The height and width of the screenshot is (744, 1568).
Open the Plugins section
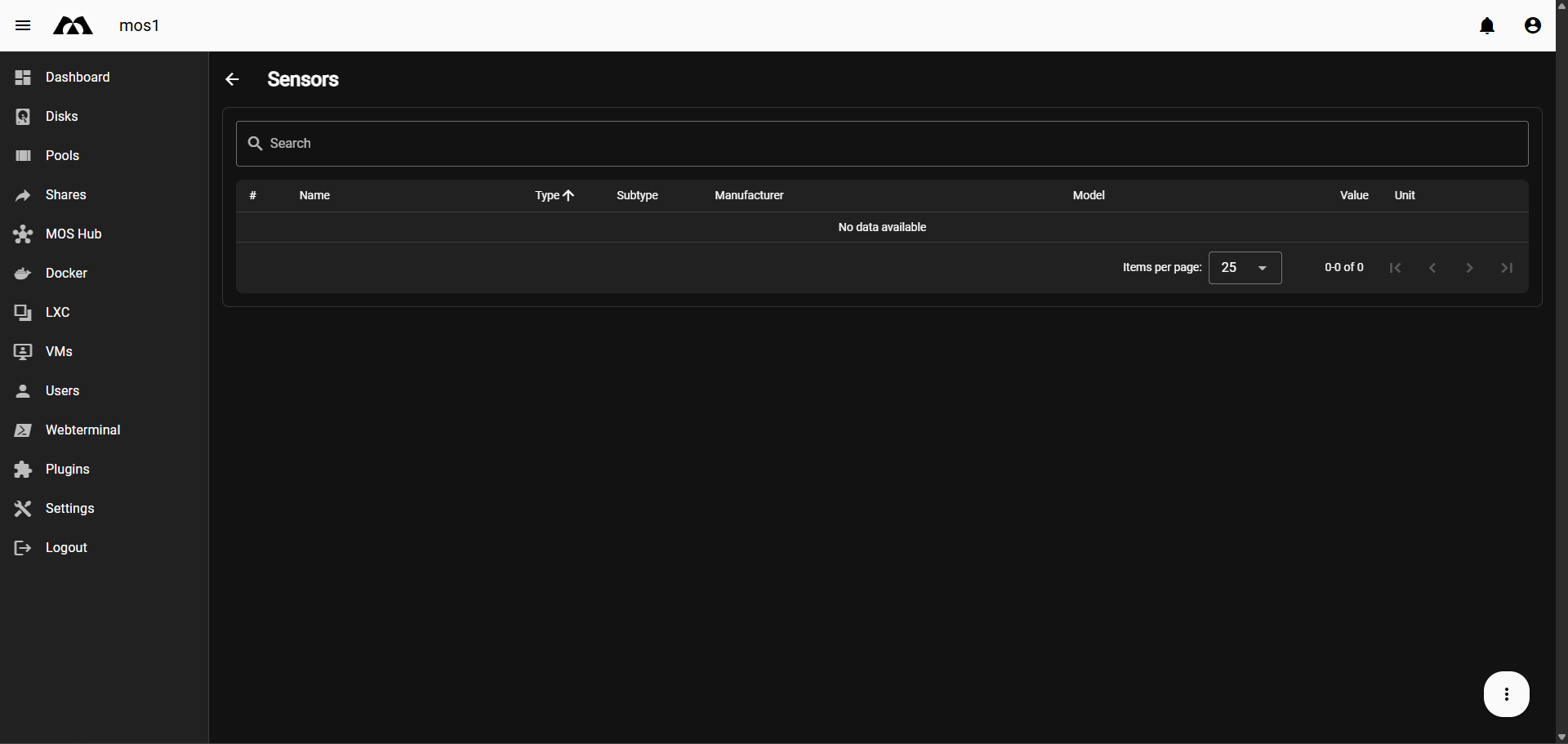pyautogui.click(x=67, y=469)
